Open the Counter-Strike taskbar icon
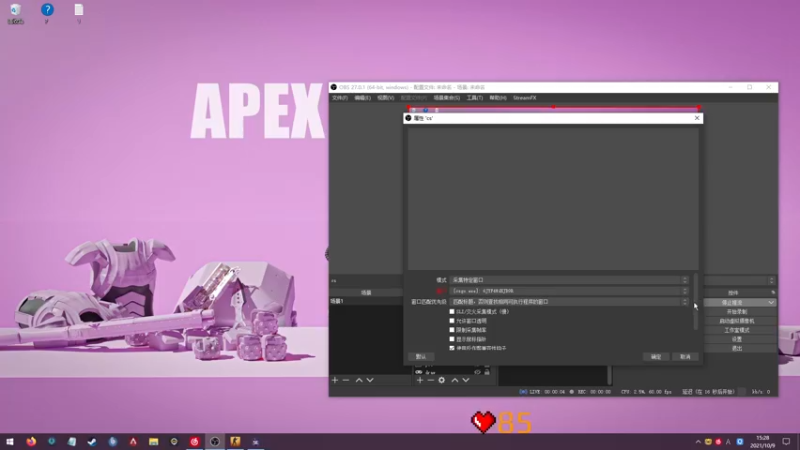 [235, 442]
